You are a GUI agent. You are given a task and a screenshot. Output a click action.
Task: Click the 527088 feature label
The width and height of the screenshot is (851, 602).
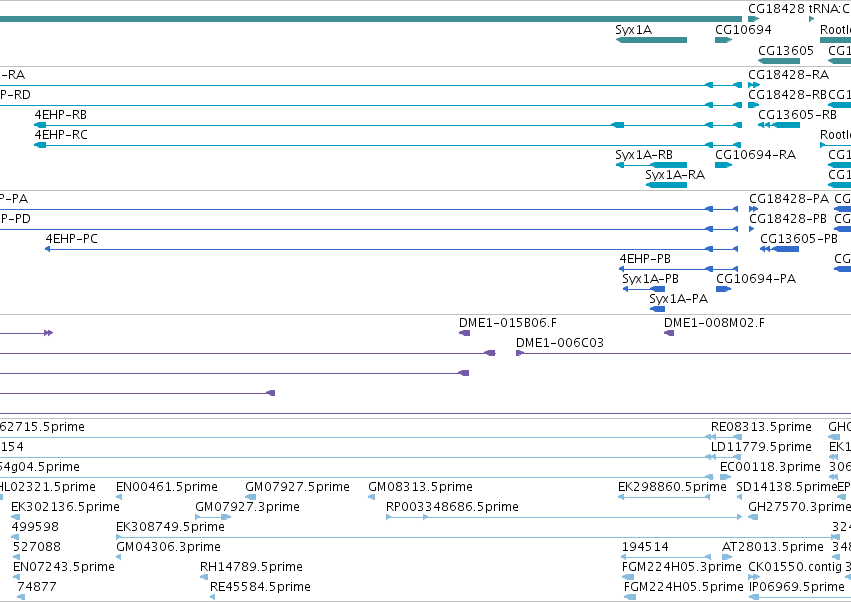[x=37, y=547]
